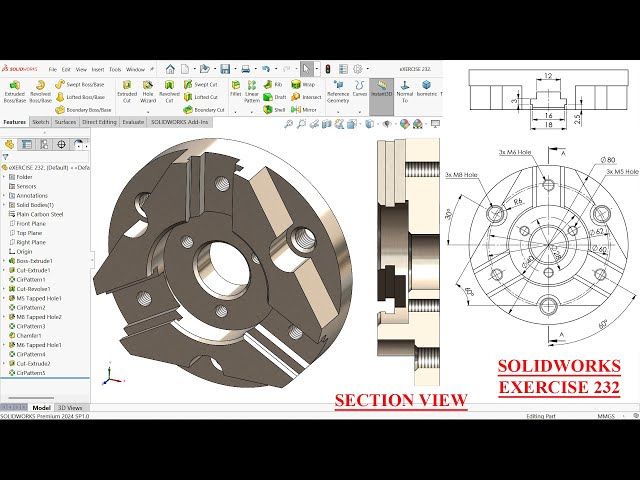Open the DisplayManager tab icon
Screen dimensions: 640x480
click(78, 144)
